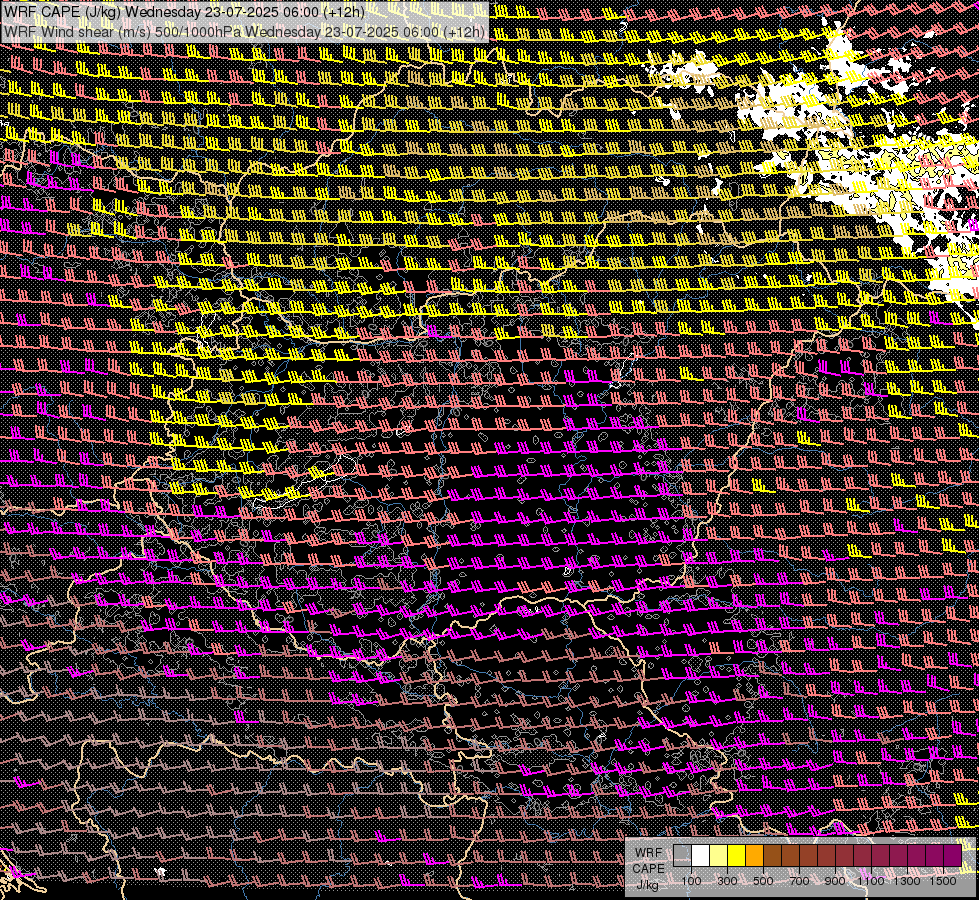Screen dimensions: 979x900
Task: Click the legend label 1300
Action: (x=907, y=881)
